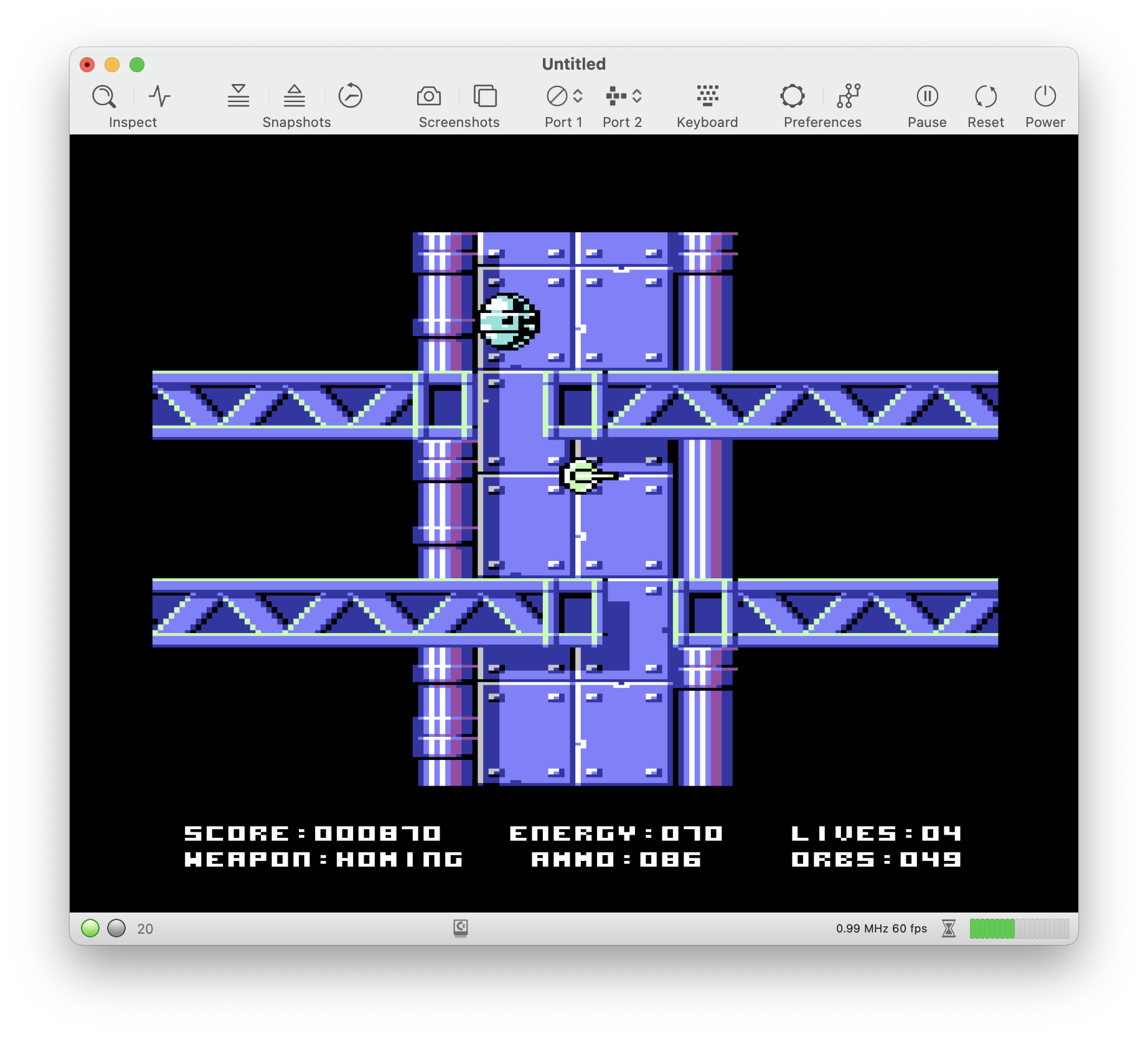
Task: Take a screenshot with the camera icon
Action: 429,96
